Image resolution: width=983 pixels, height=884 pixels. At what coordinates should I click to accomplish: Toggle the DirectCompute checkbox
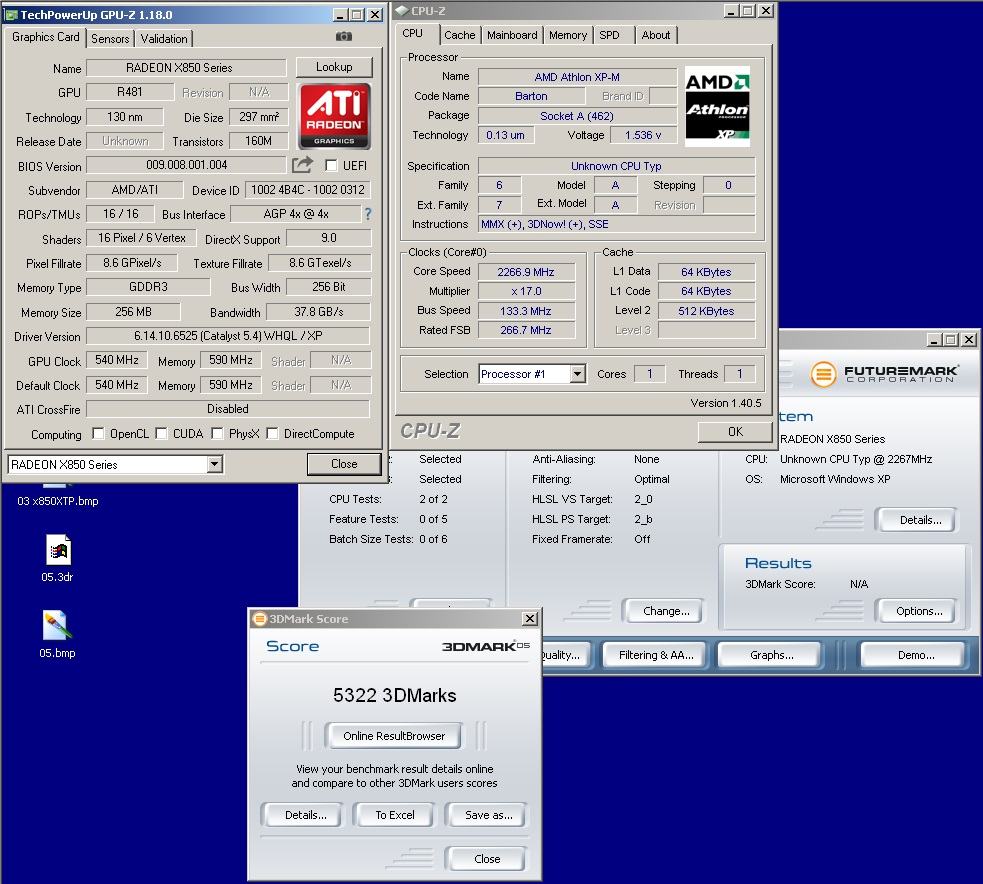click(272, 433)
